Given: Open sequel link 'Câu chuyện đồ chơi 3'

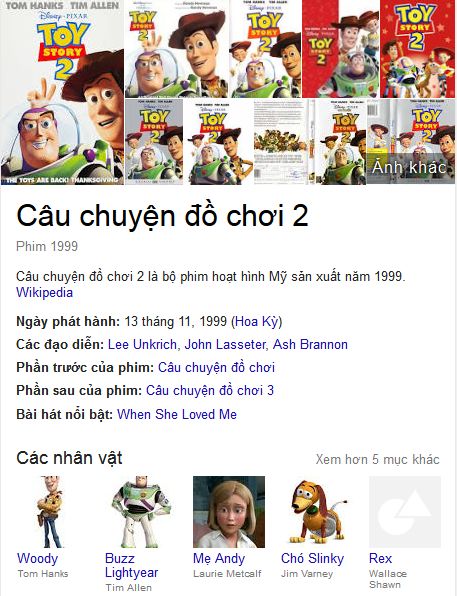Looking at the screenshot, I should pos(210,391).
